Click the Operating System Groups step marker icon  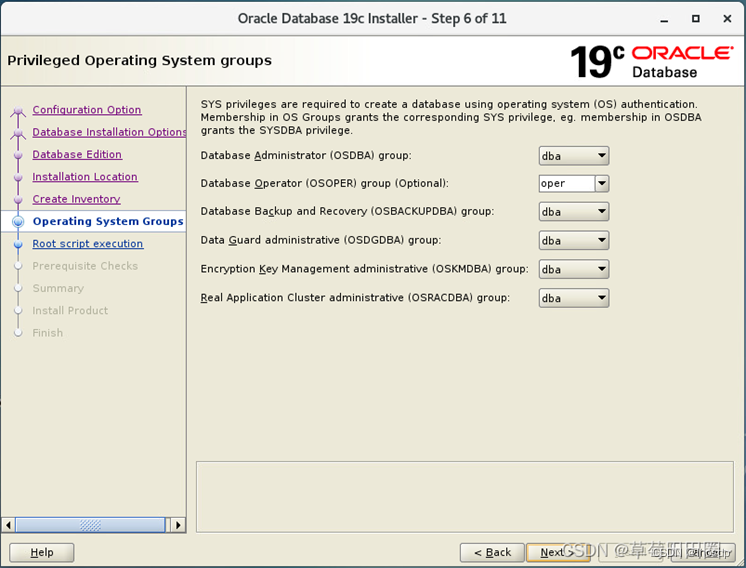[x=18, y=222]
